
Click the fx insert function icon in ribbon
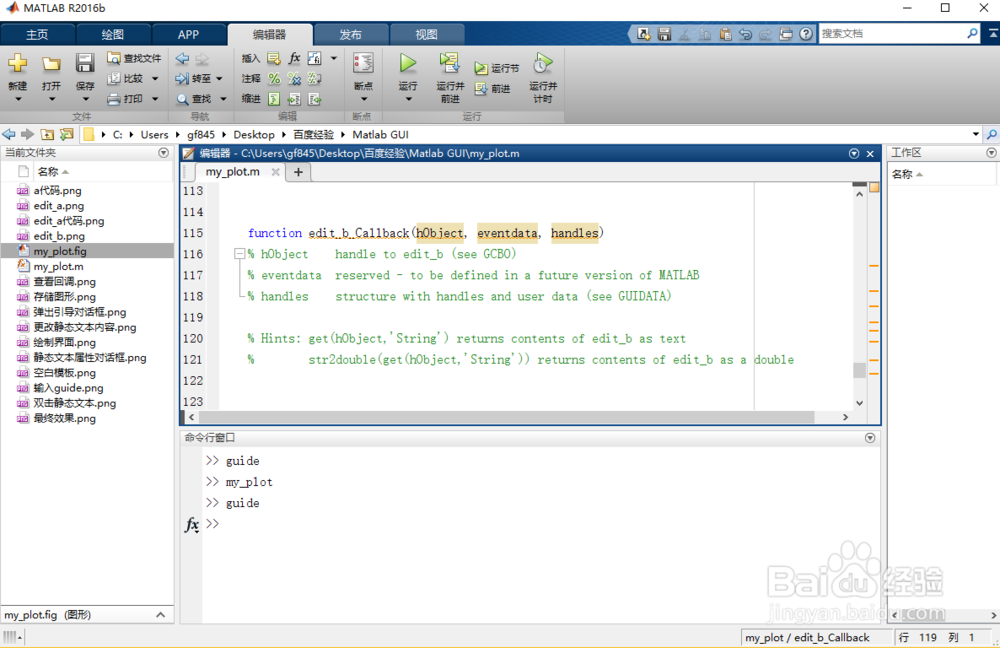(x=294, y=59)
